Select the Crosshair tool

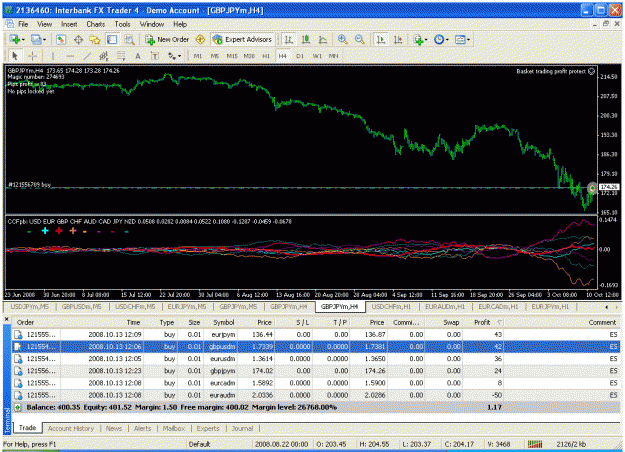point(33,56)
